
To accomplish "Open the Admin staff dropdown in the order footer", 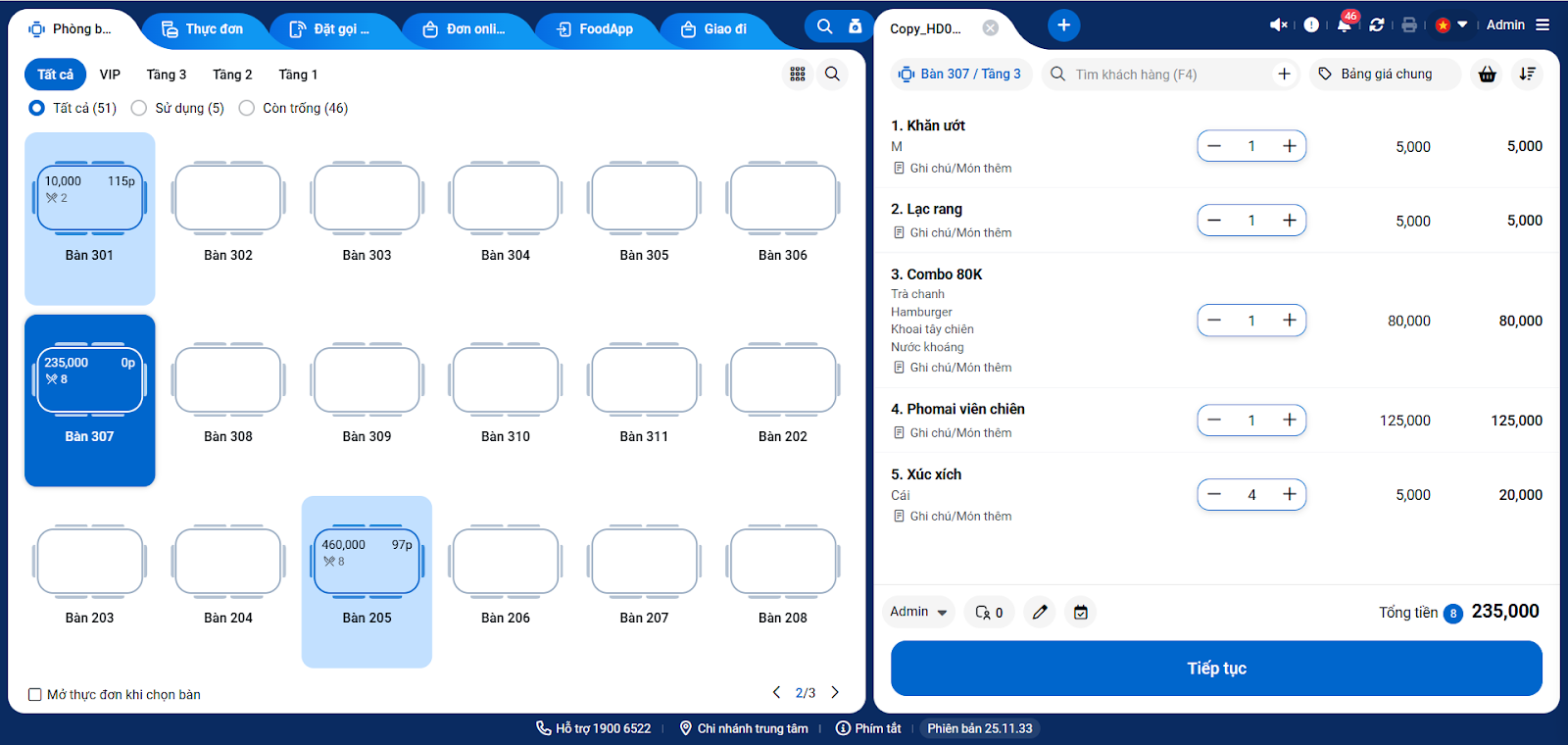I will click(918, 612).
